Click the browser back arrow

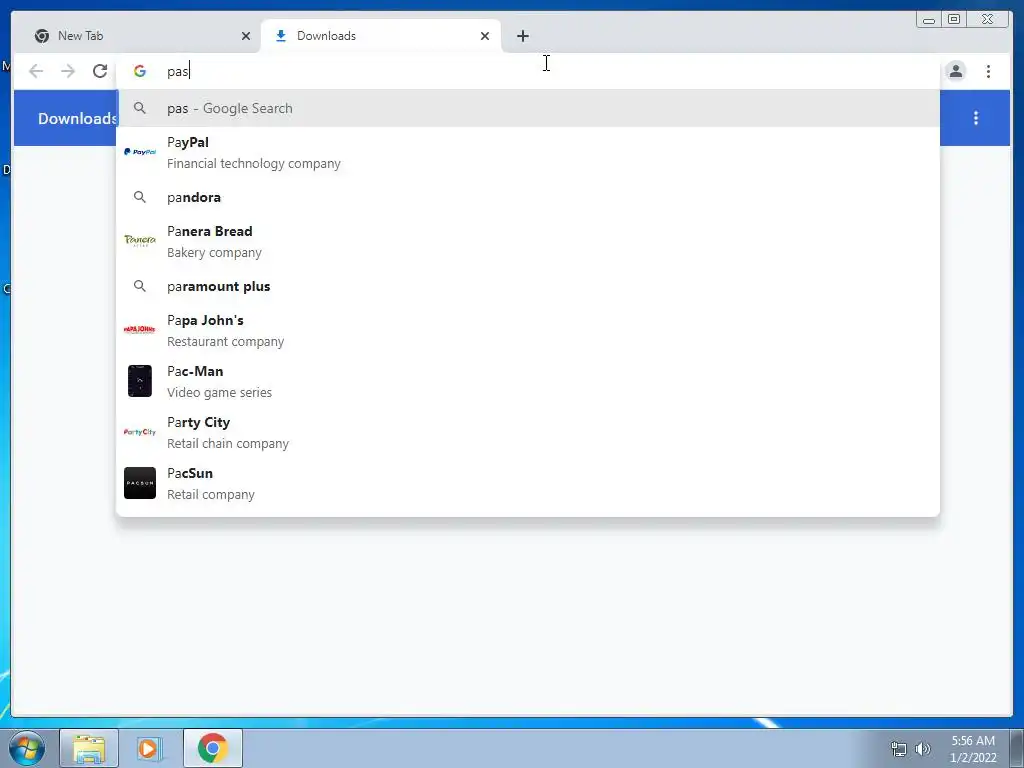(36, 71)
